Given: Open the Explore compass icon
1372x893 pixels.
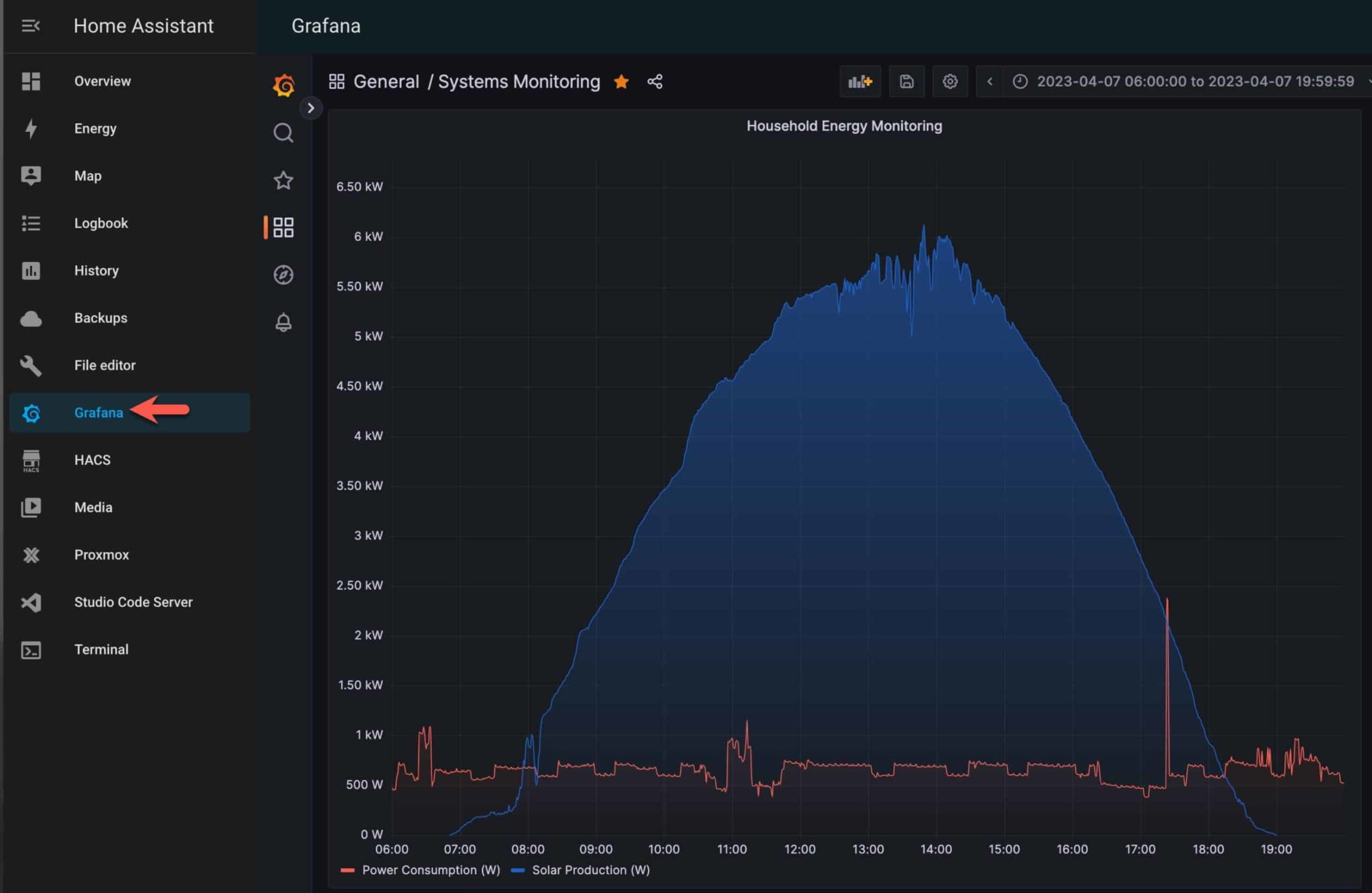Looking at the screenshot, I should (x=283, y=275).
